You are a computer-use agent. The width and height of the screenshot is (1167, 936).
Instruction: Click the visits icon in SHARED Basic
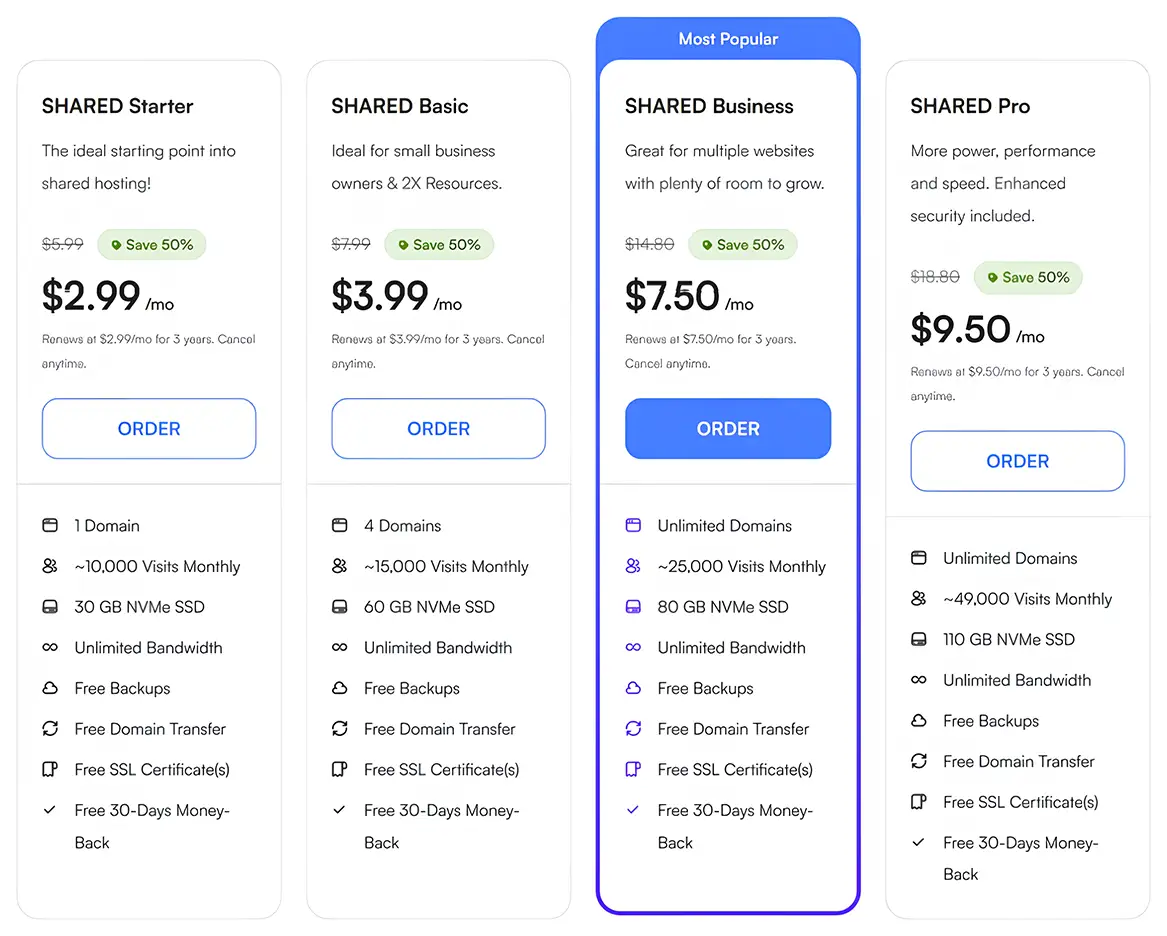click(340, 567)
